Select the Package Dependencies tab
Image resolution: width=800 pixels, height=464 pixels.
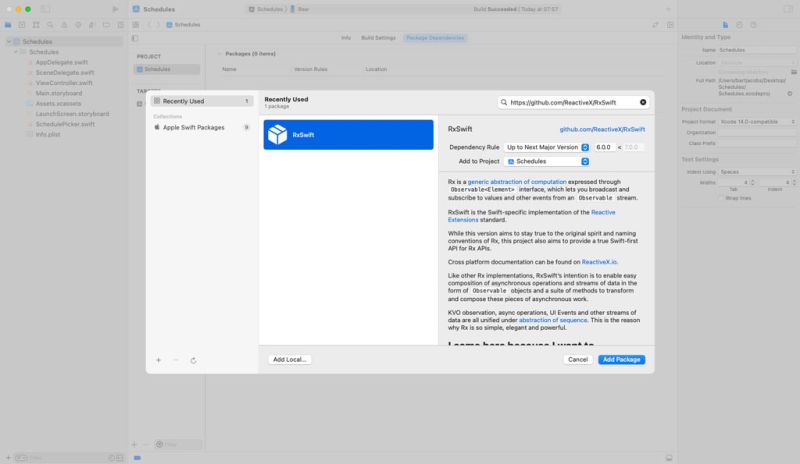pyautogui.click(x=435, y=38)
